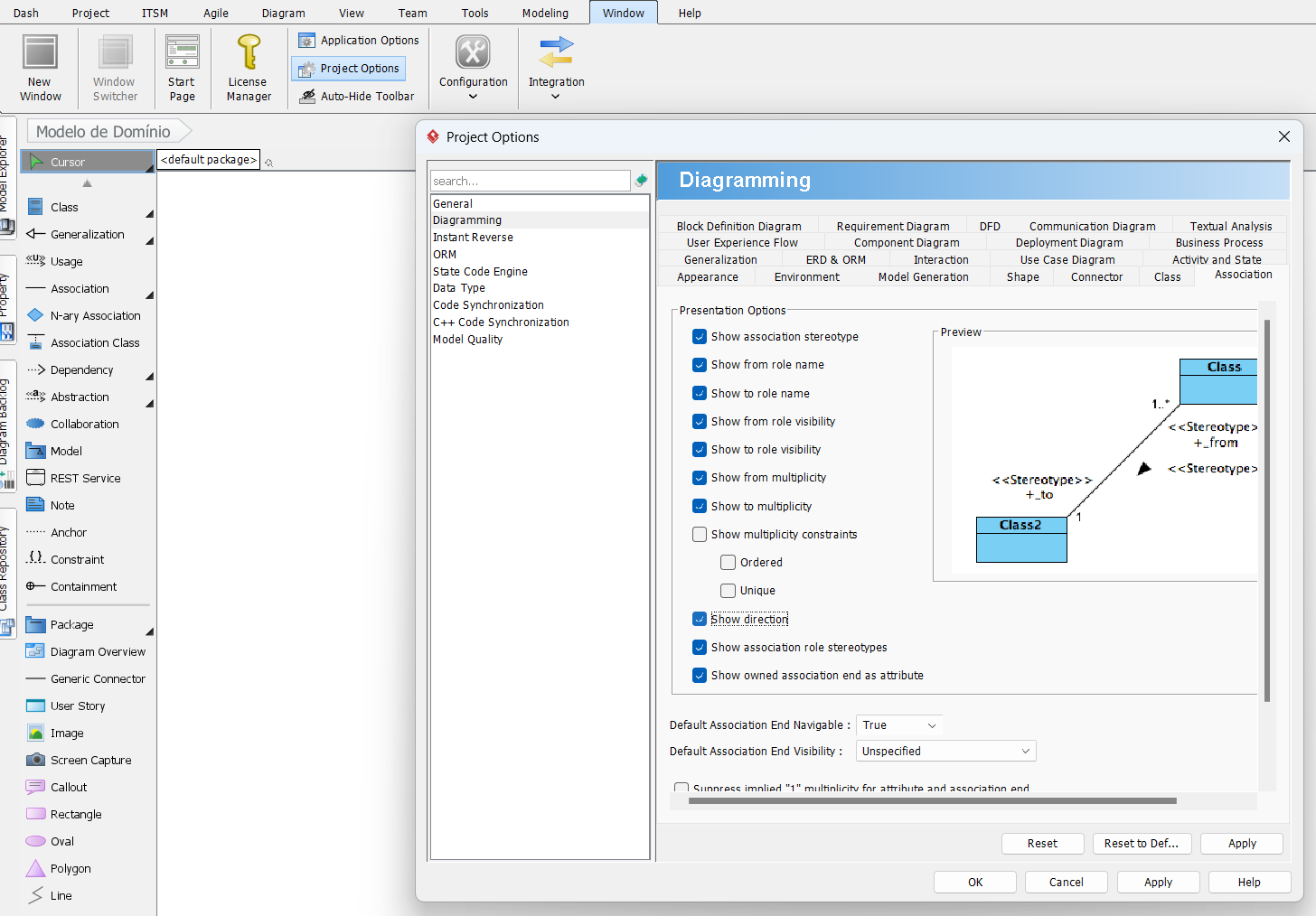This screenshot has height=916, width=1316.
Task: Toggle Show to role name
Action: [x=700, y=393]
